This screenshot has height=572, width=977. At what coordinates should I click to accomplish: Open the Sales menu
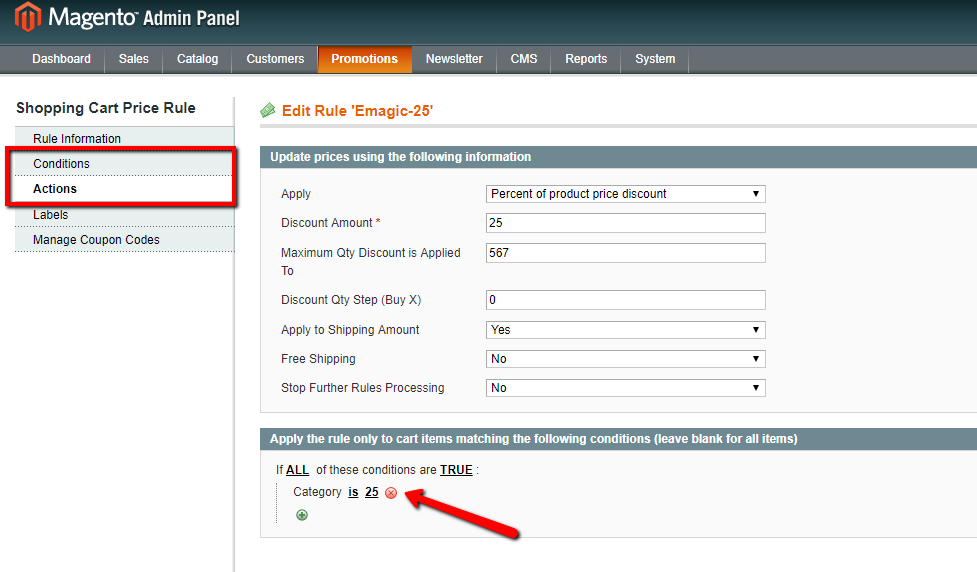coord(133,59)
